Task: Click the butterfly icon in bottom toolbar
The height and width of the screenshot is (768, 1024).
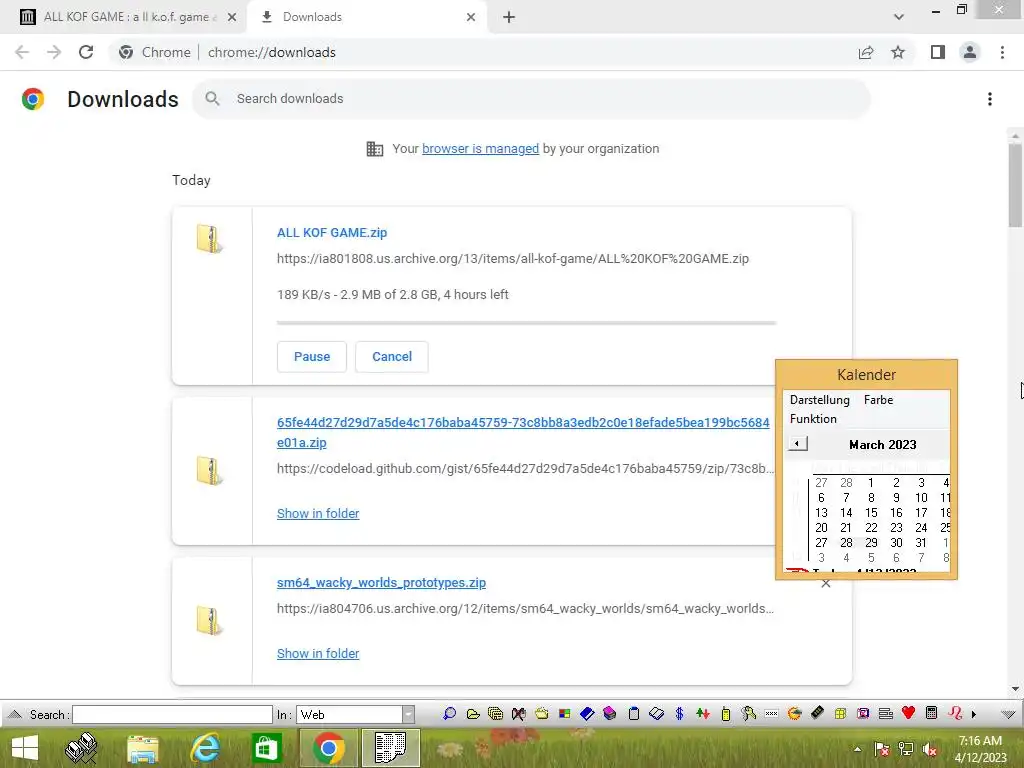Action: (x=519, y=714)
